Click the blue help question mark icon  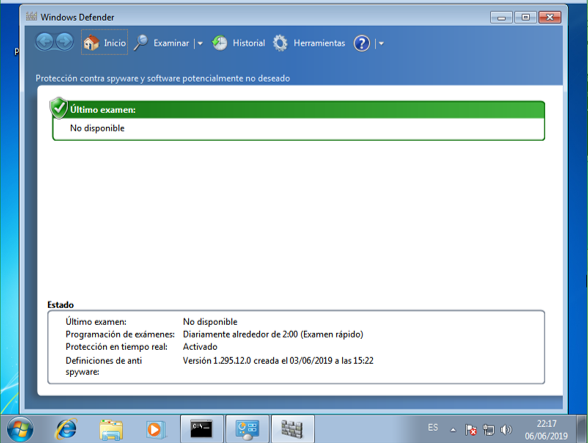[362, 43]
